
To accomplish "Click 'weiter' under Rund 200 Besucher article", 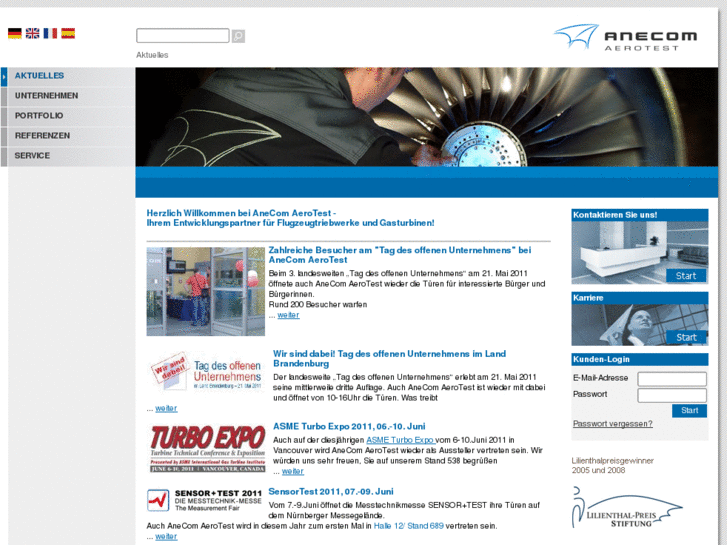I will [x=288, y=315].
